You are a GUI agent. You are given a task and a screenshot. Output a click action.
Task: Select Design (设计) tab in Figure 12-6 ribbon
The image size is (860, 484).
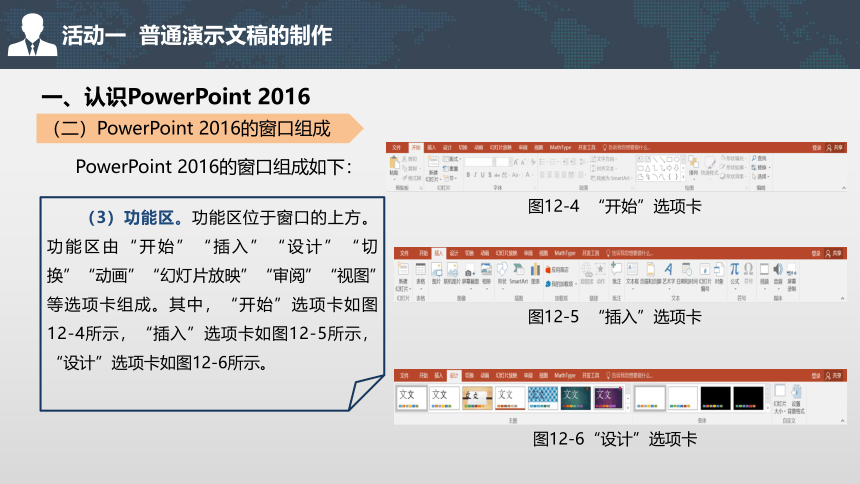tap(454, 375)
